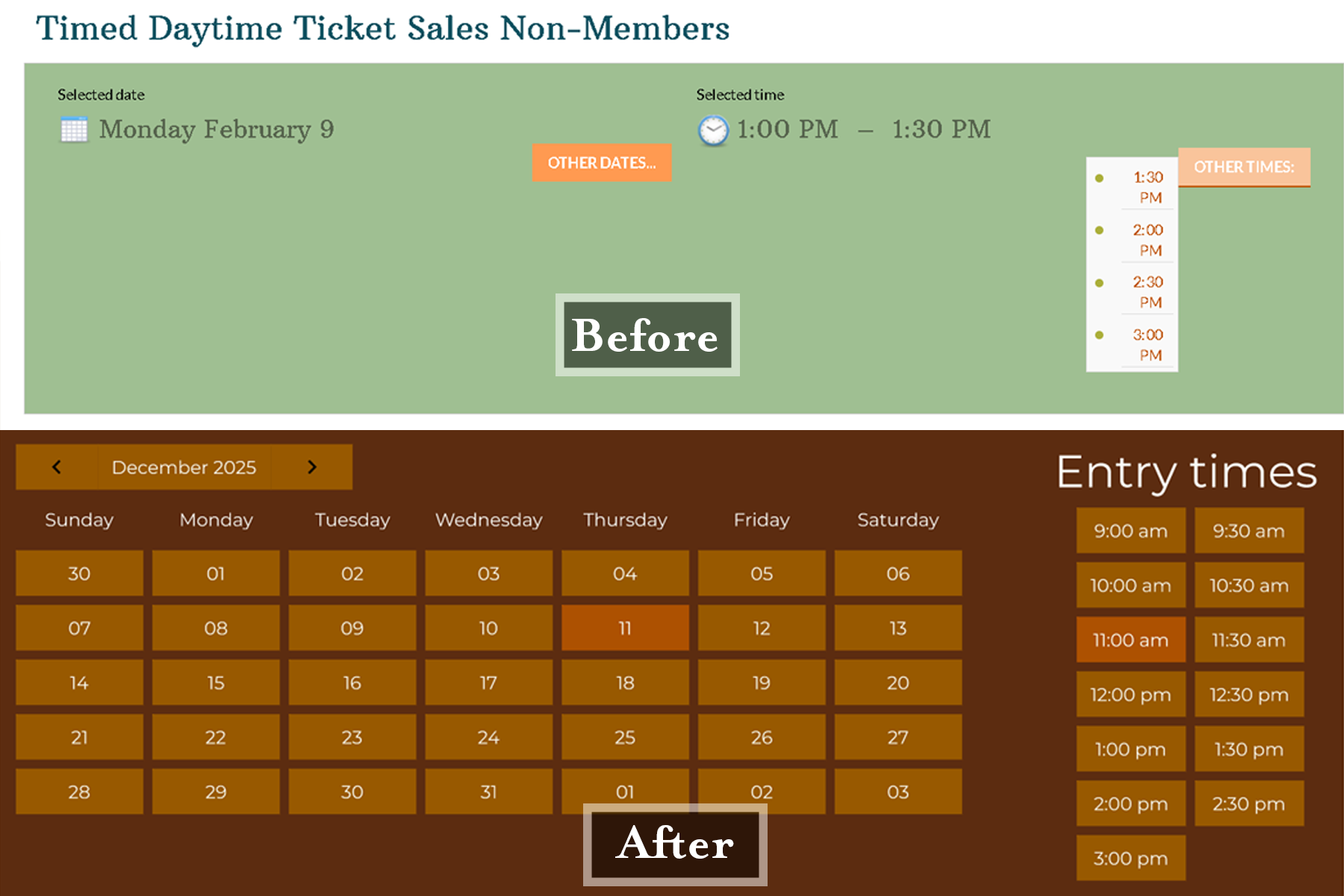
Task: Click the calendar icon beside Monday February 9
Action: click(74, 130)
